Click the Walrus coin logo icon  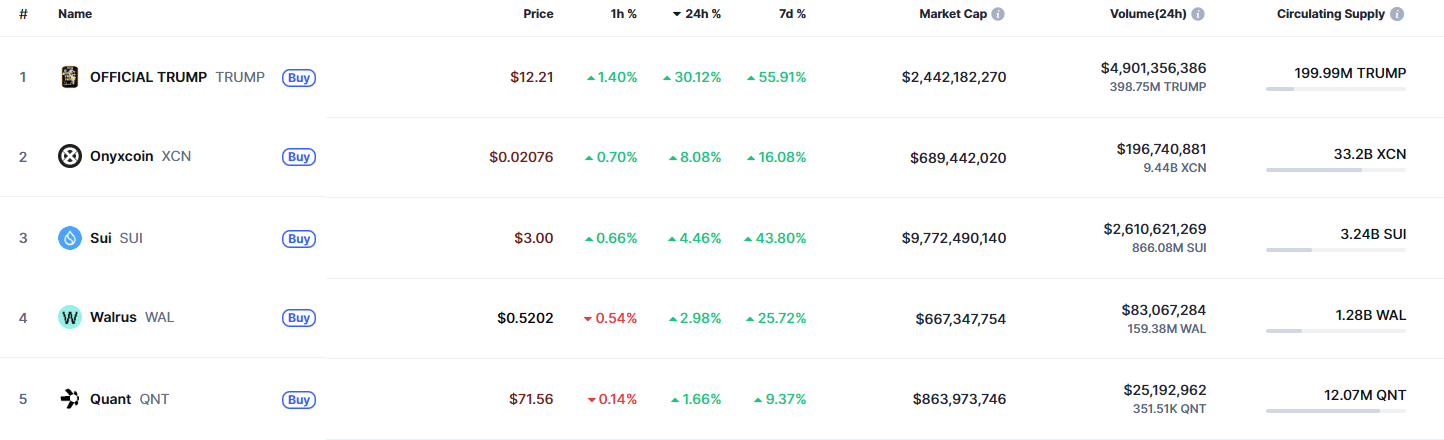[x=70, y=318]
